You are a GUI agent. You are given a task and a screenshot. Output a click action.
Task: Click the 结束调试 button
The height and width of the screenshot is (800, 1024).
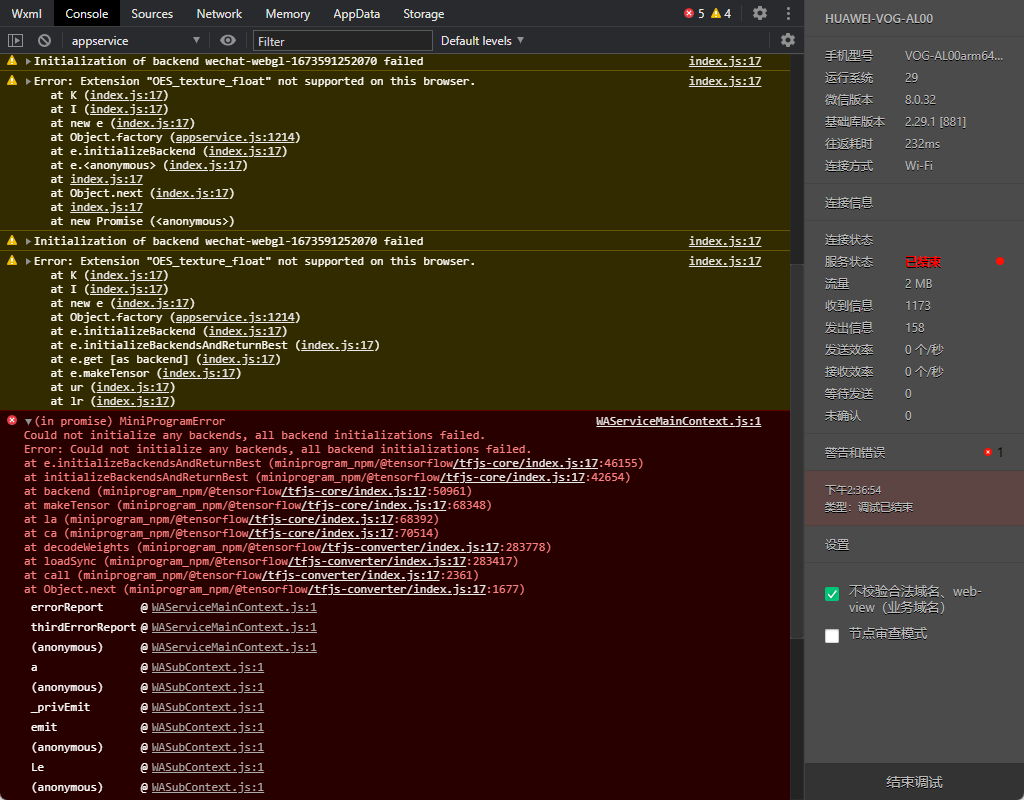[914, 782]
